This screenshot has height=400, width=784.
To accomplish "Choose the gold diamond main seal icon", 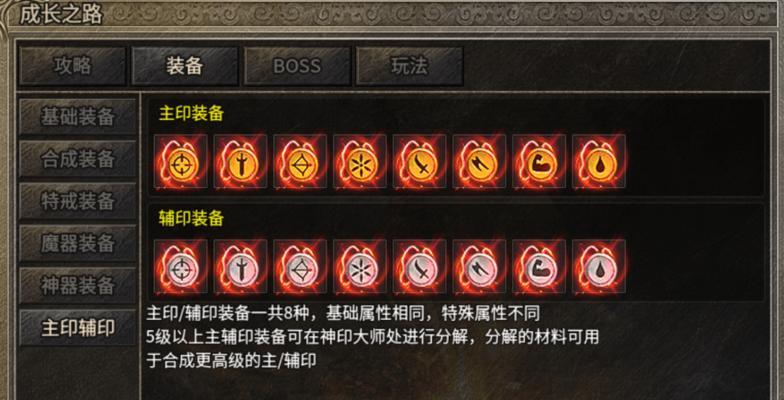I will [x=300, y=161].
